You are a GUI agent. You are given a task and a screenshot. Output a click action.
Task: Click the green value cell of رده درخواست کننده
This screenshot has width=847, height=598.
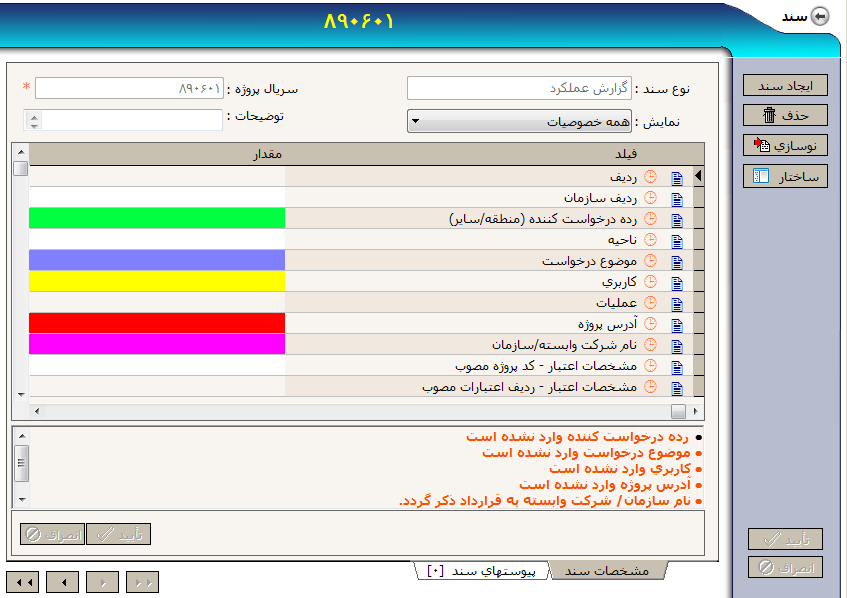(x=157, y=219)
